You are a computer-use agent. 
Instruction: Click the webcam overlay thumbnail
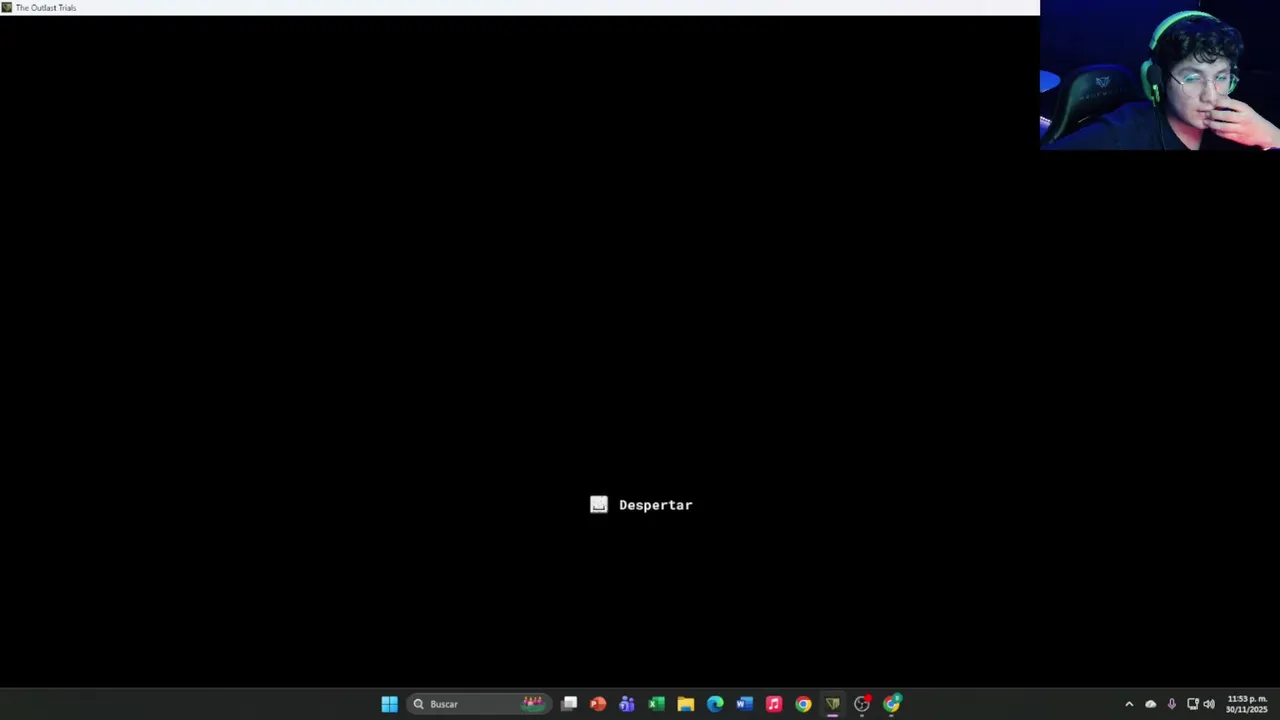coord(1160,75)
